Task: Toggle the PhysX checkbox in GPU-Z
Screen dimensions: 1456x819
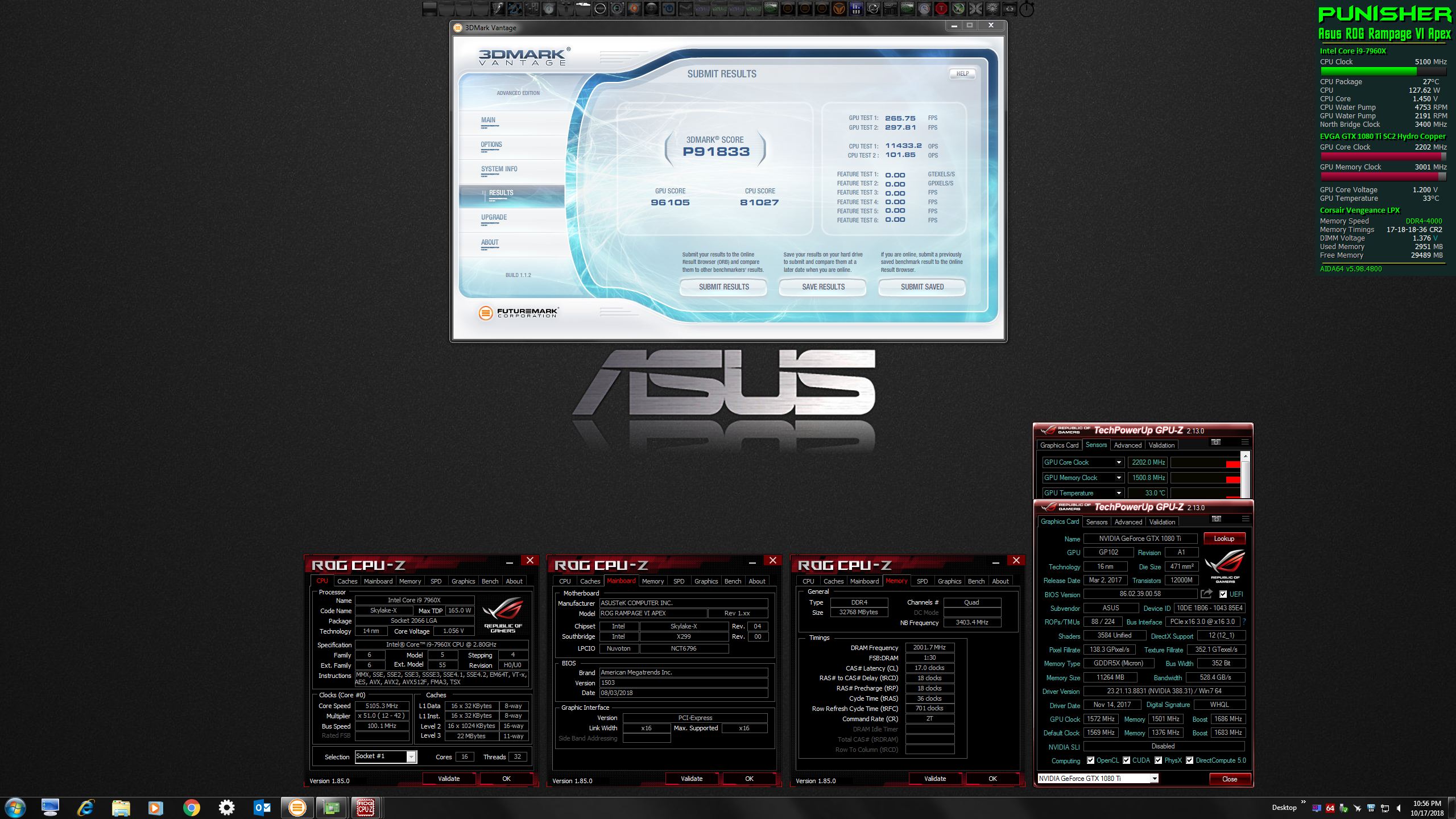Action: tap(1158, 760)
